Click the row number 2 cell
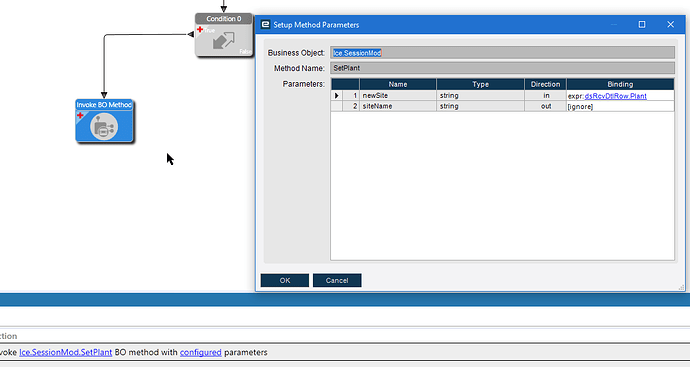This screenshot has height=367, width=690. click(351, 106)
